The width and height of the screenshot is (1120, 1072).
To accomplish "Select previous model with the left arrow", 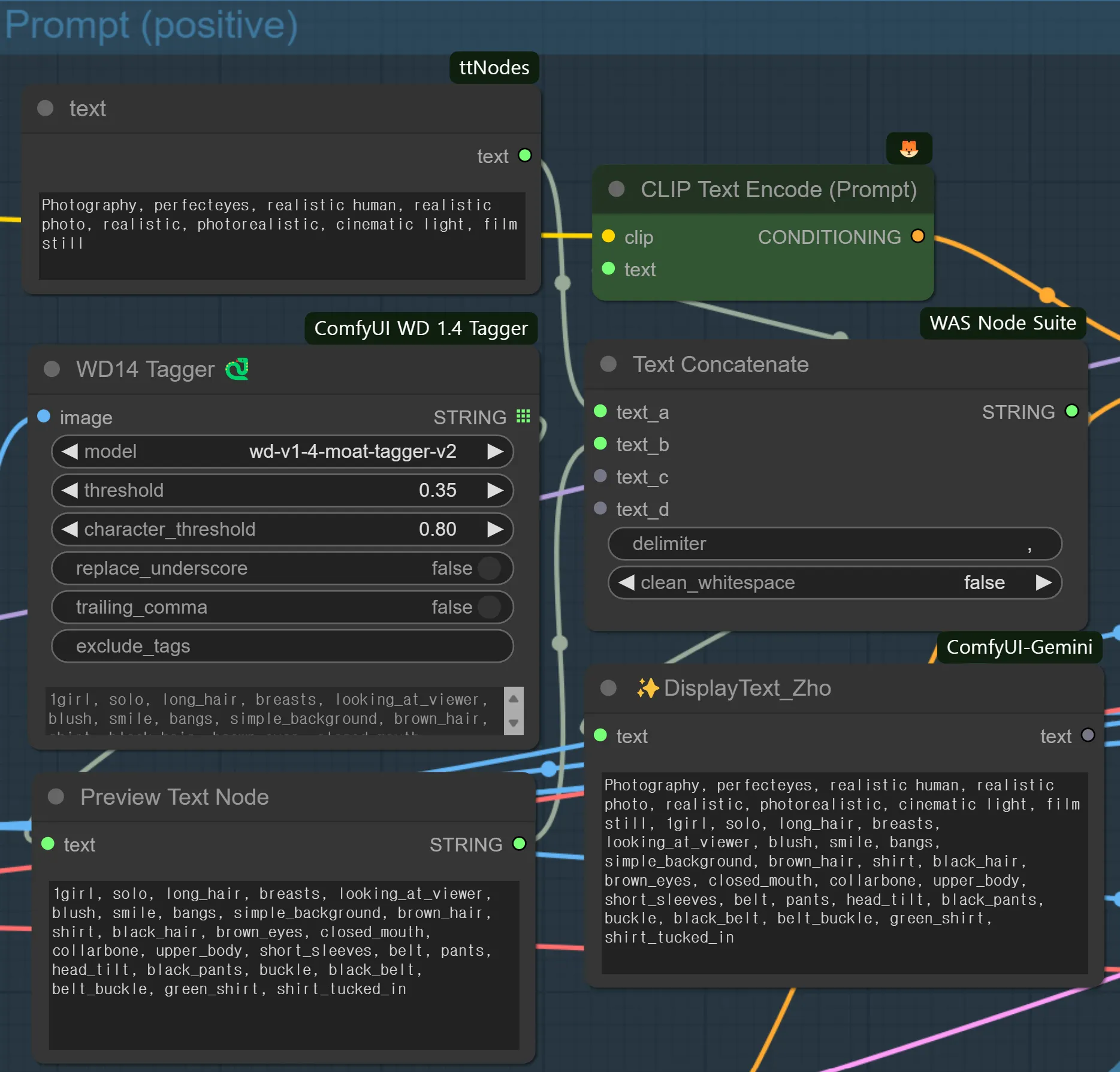I will point(70,451).
